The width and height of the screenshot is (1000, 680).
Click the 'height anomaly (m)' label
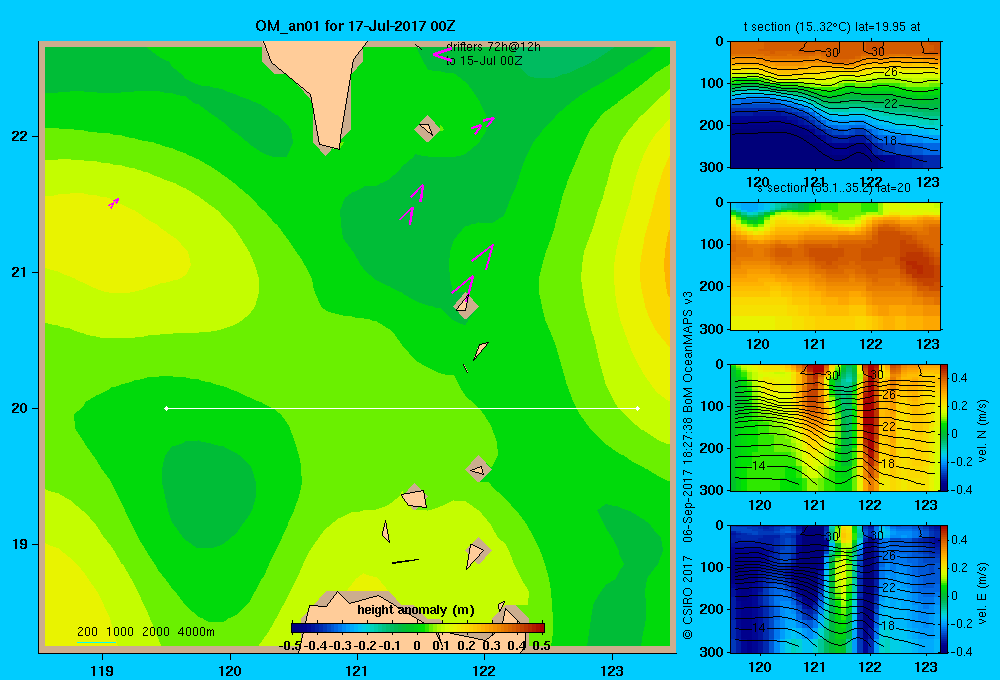click(416, 610)
